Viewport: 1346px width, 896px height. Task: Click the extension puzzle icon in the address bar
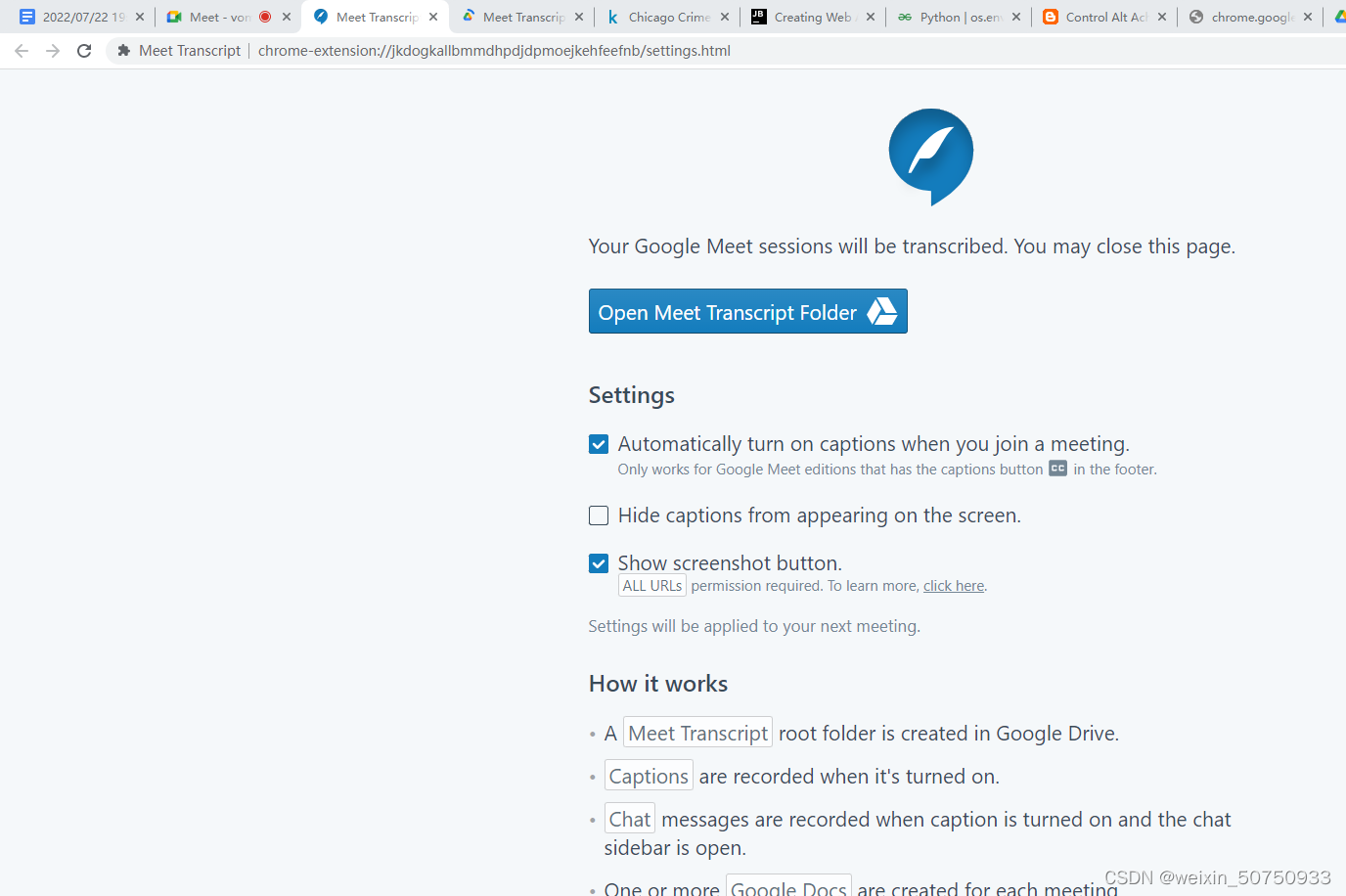(x=124, y=51)
